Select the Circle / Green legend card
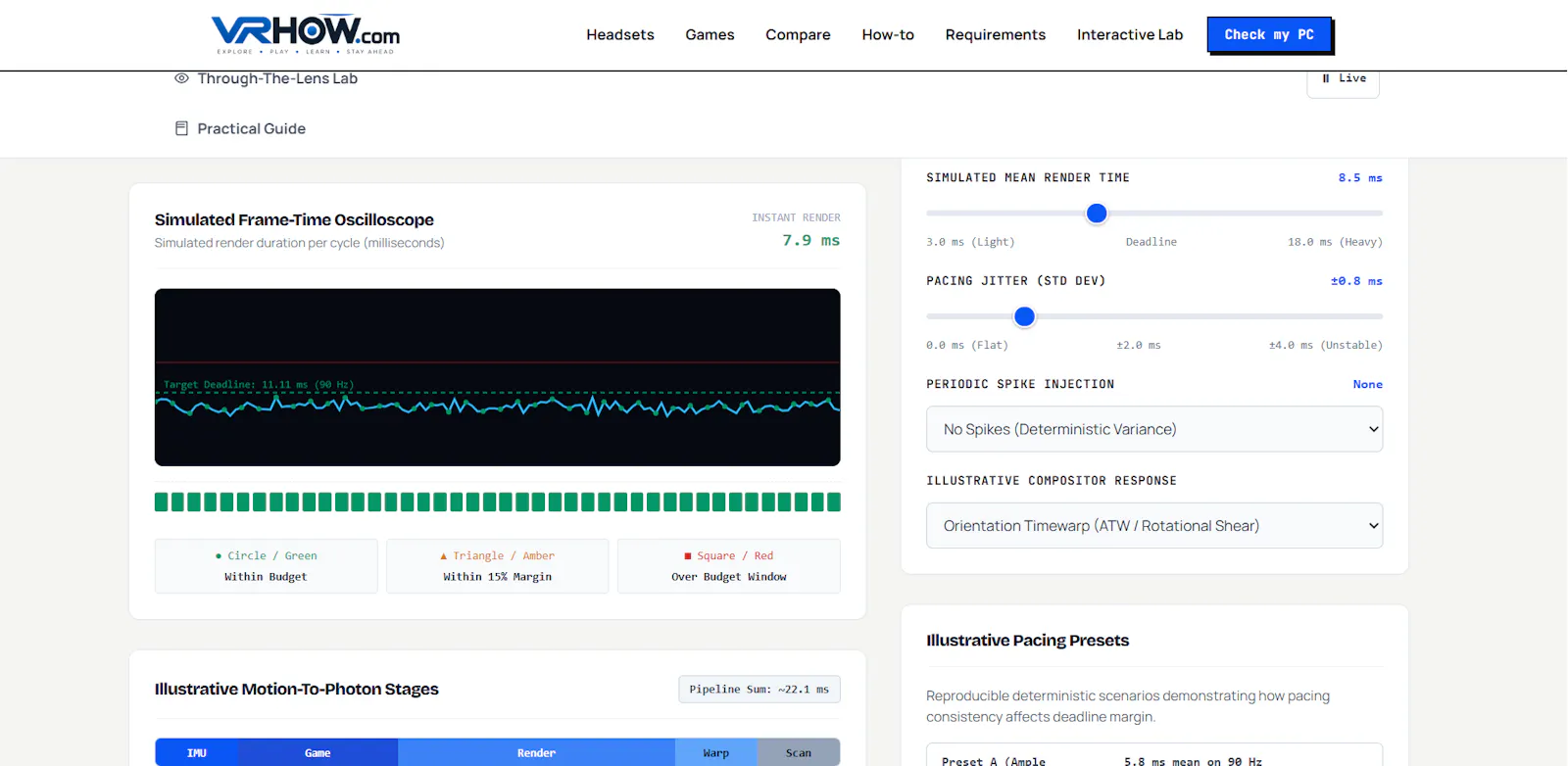The height and width of the screenshot is (766, 1568). (x=266, y=566)
